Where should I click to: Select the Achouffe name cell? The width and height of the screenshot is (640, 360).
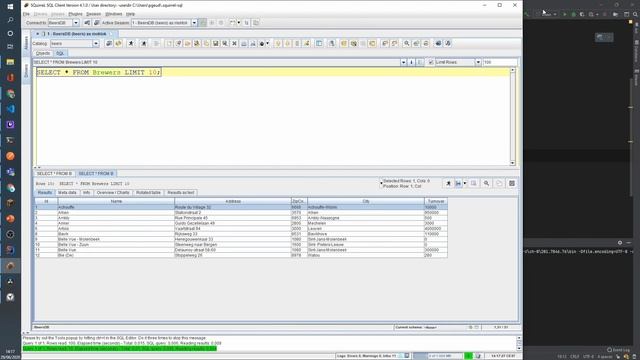[116, 207]
